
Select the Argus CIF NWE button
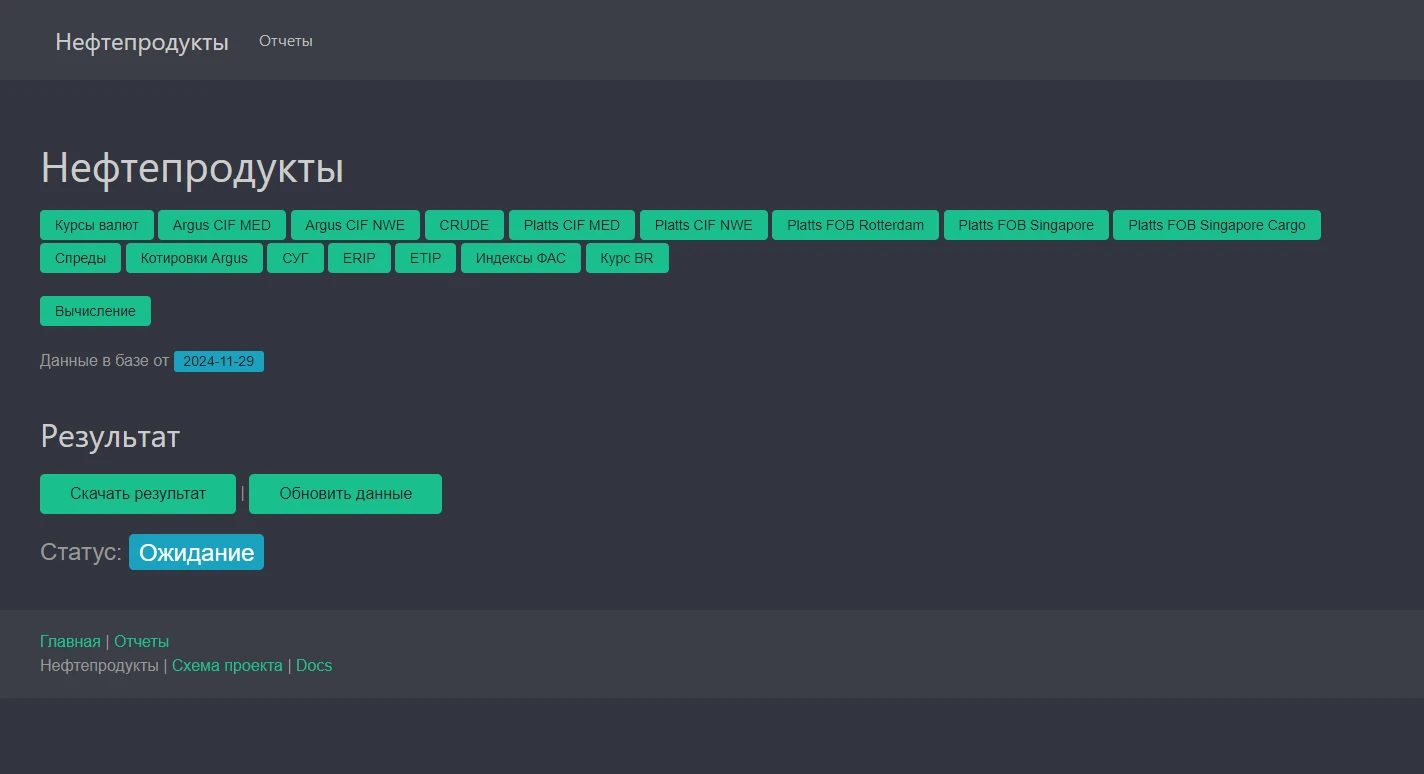pyautogui.click(x=355, y=225)
